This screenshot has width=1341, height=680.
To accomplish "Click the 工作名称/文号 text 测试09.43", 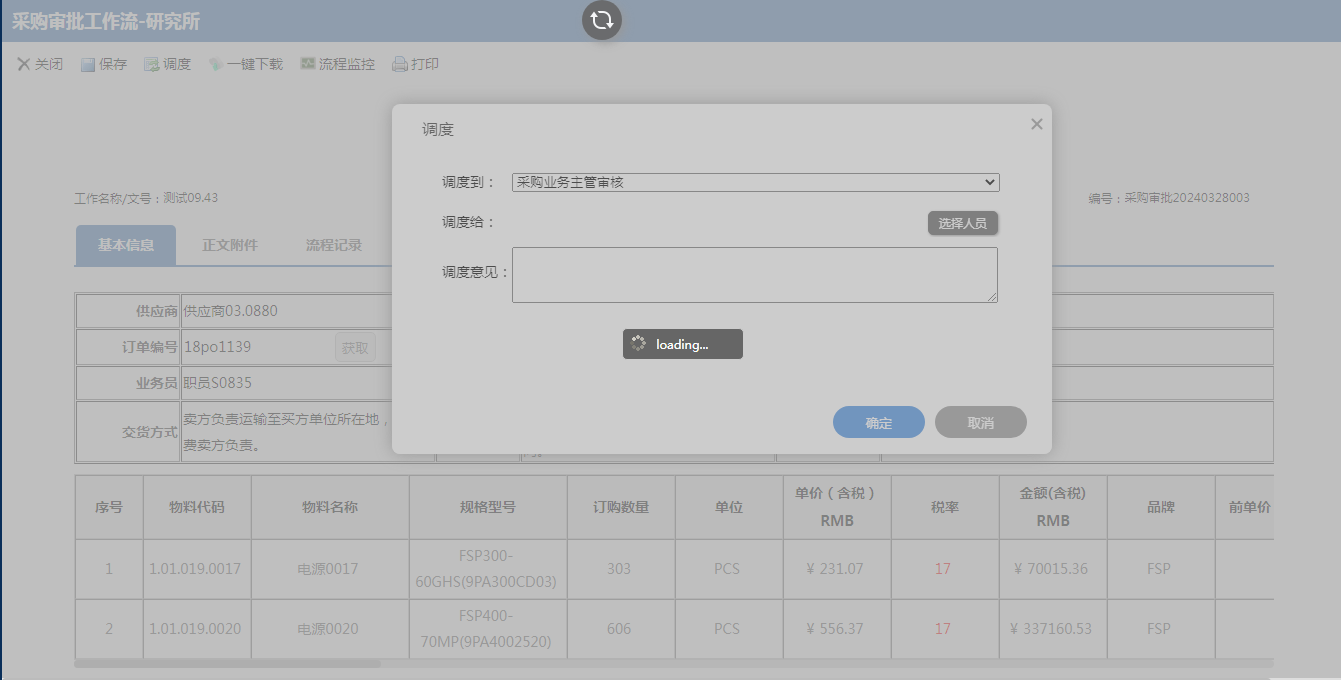I will coord(190,198).
